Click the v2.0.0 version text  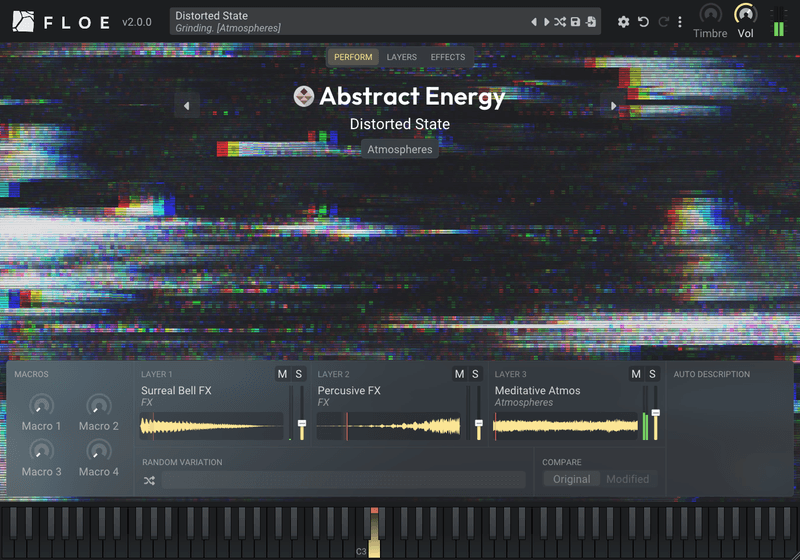[137, 22]
